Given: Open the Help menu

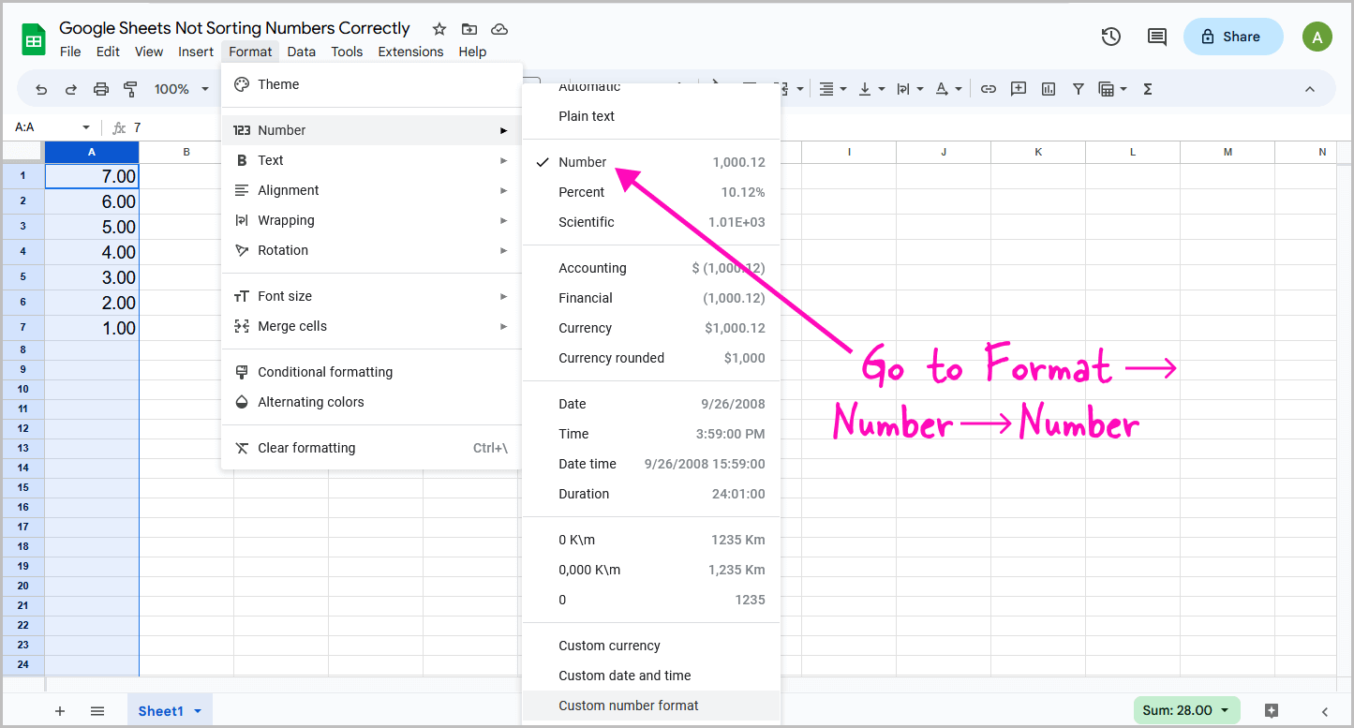Looking at the screenshot, I should 472,52.
